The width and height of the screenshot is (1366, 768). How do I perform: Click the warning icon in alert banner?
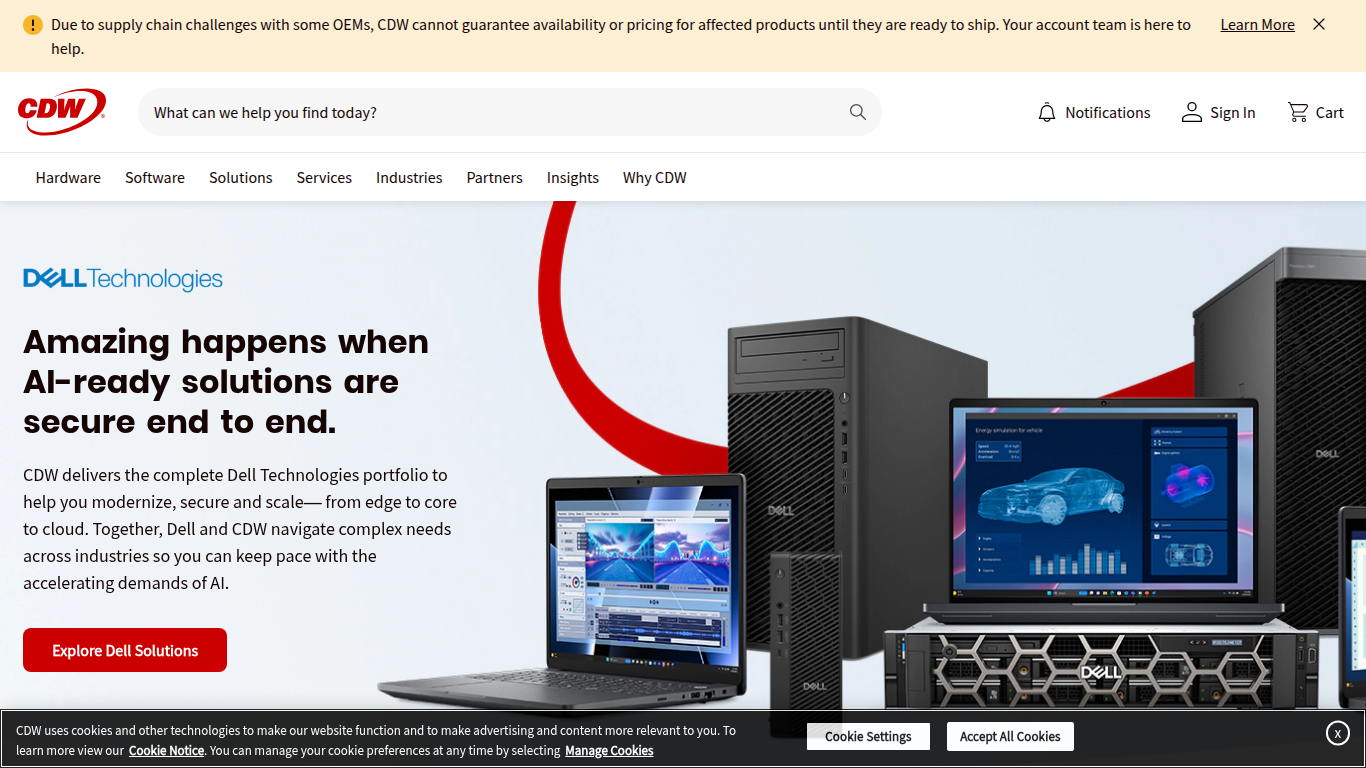click(33, 25)
